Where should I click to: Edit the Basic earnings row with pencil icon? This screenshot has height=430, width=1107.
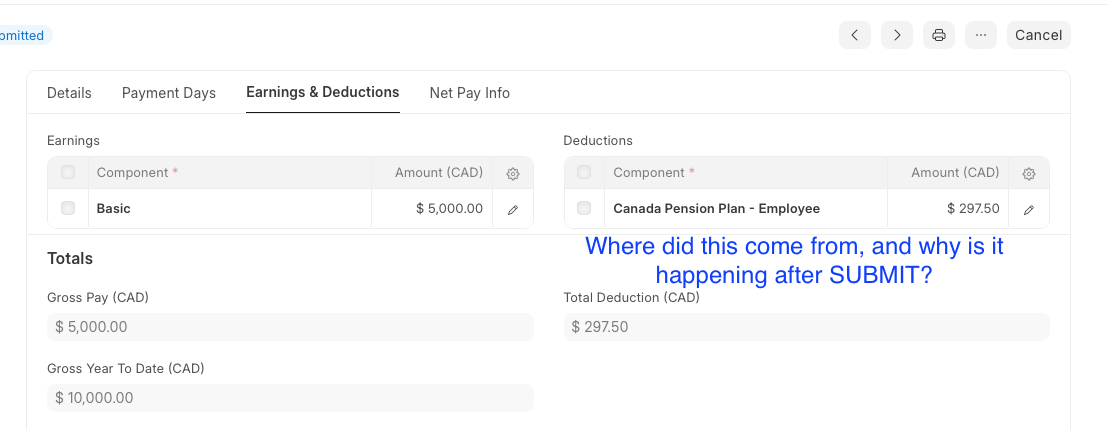pos(513,210)
